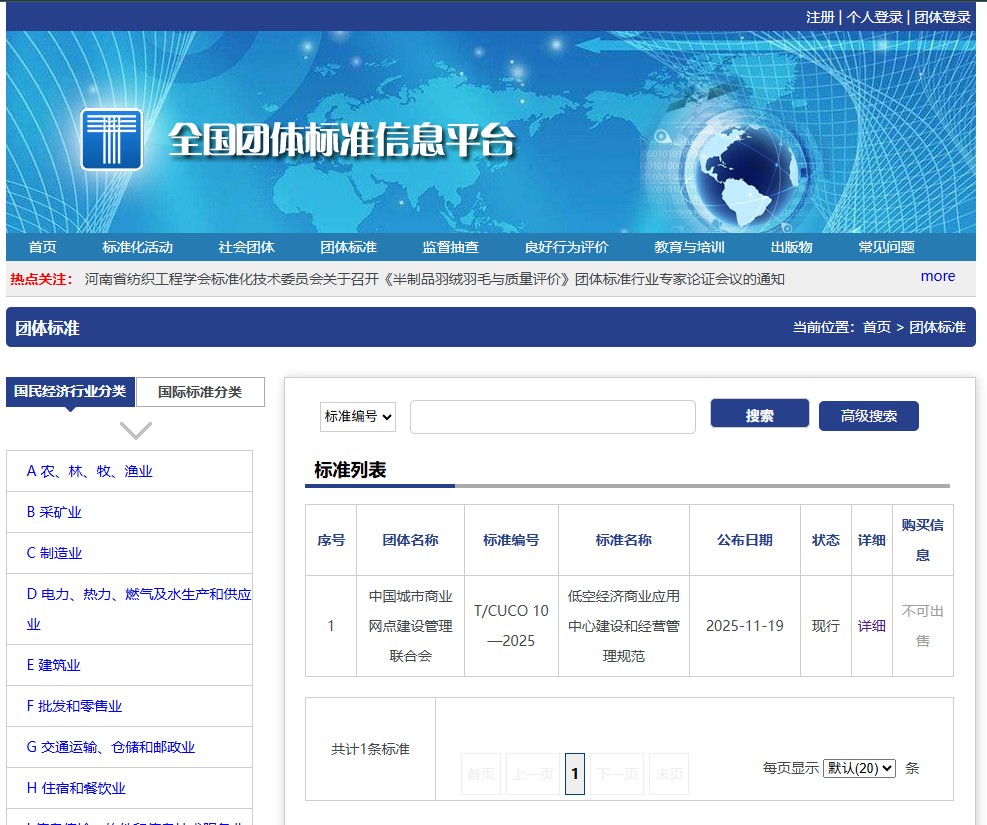This screenshot has width=987, height=825.
Task: Switch to 国际标准分类 tab
Action: tap(200, 392)
